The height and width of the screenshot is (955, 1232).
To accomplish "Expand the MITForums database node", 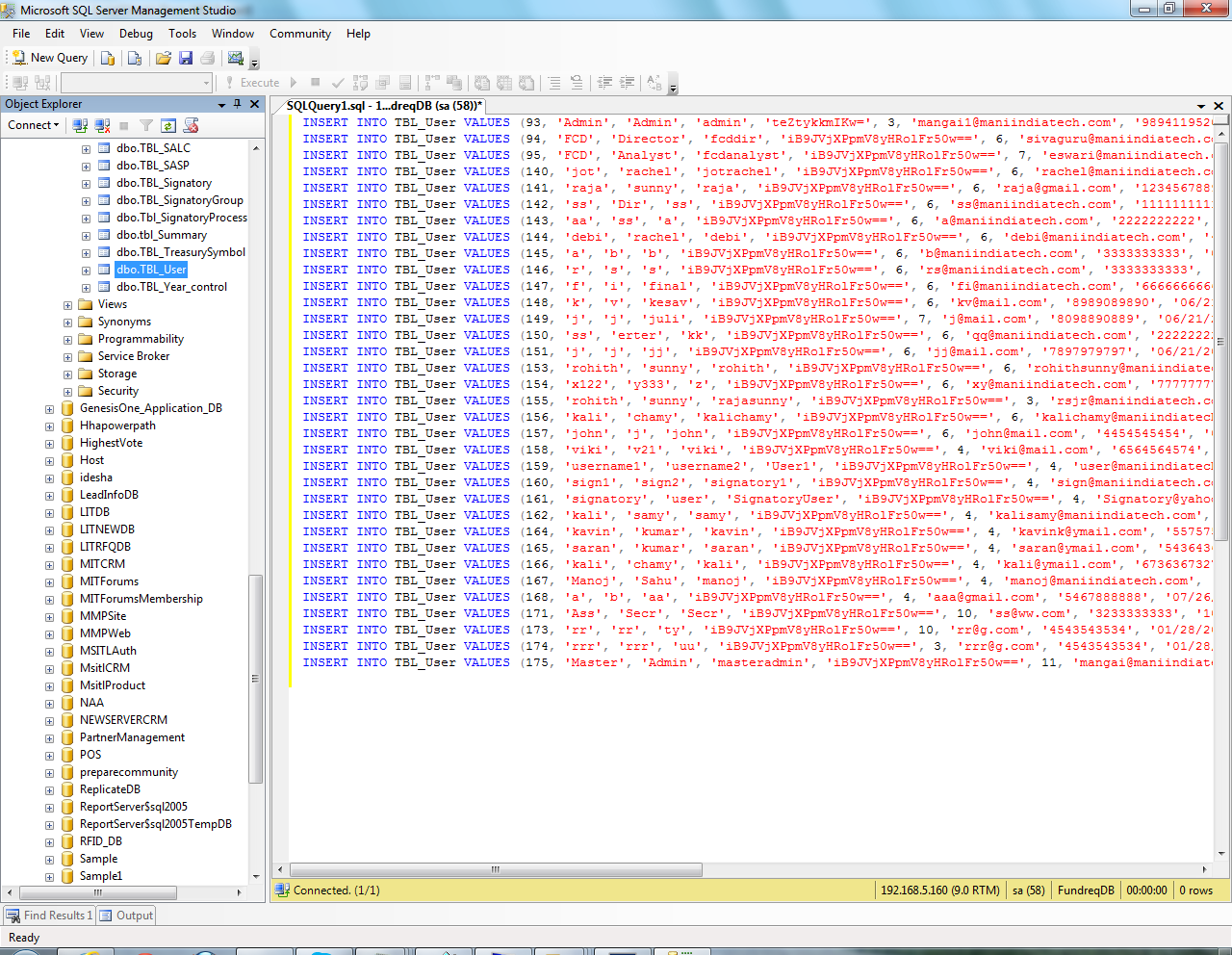I will 49,582.
